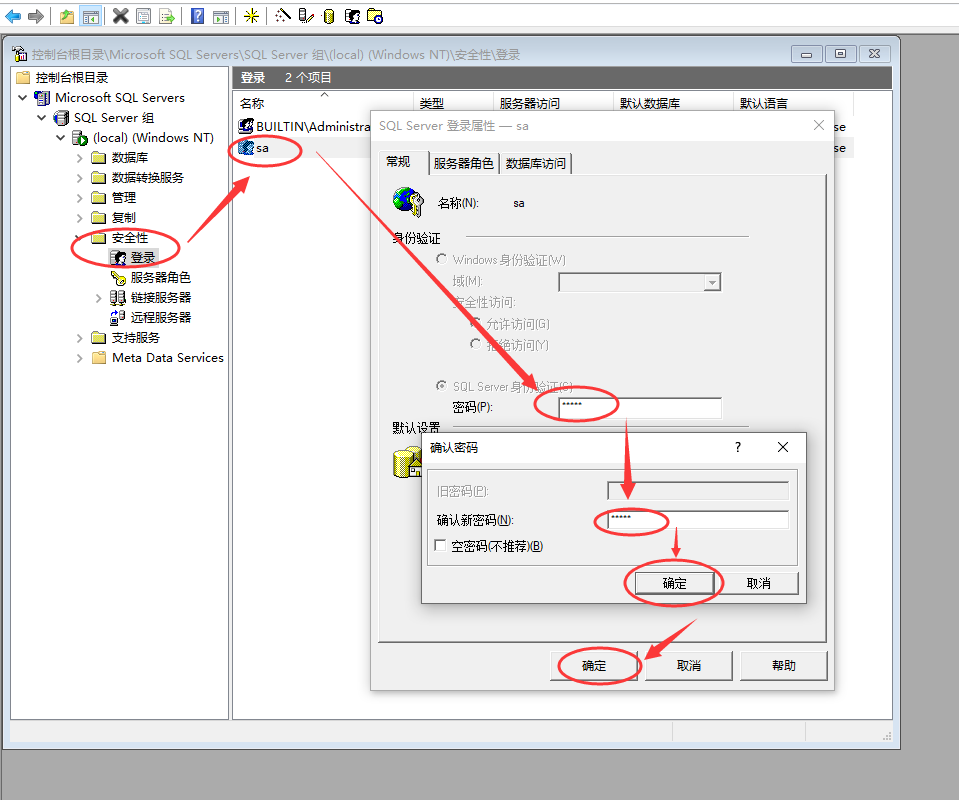Click the 控制台根目录 folder icon
959x800 pixels.
click(x=23, y=78)
